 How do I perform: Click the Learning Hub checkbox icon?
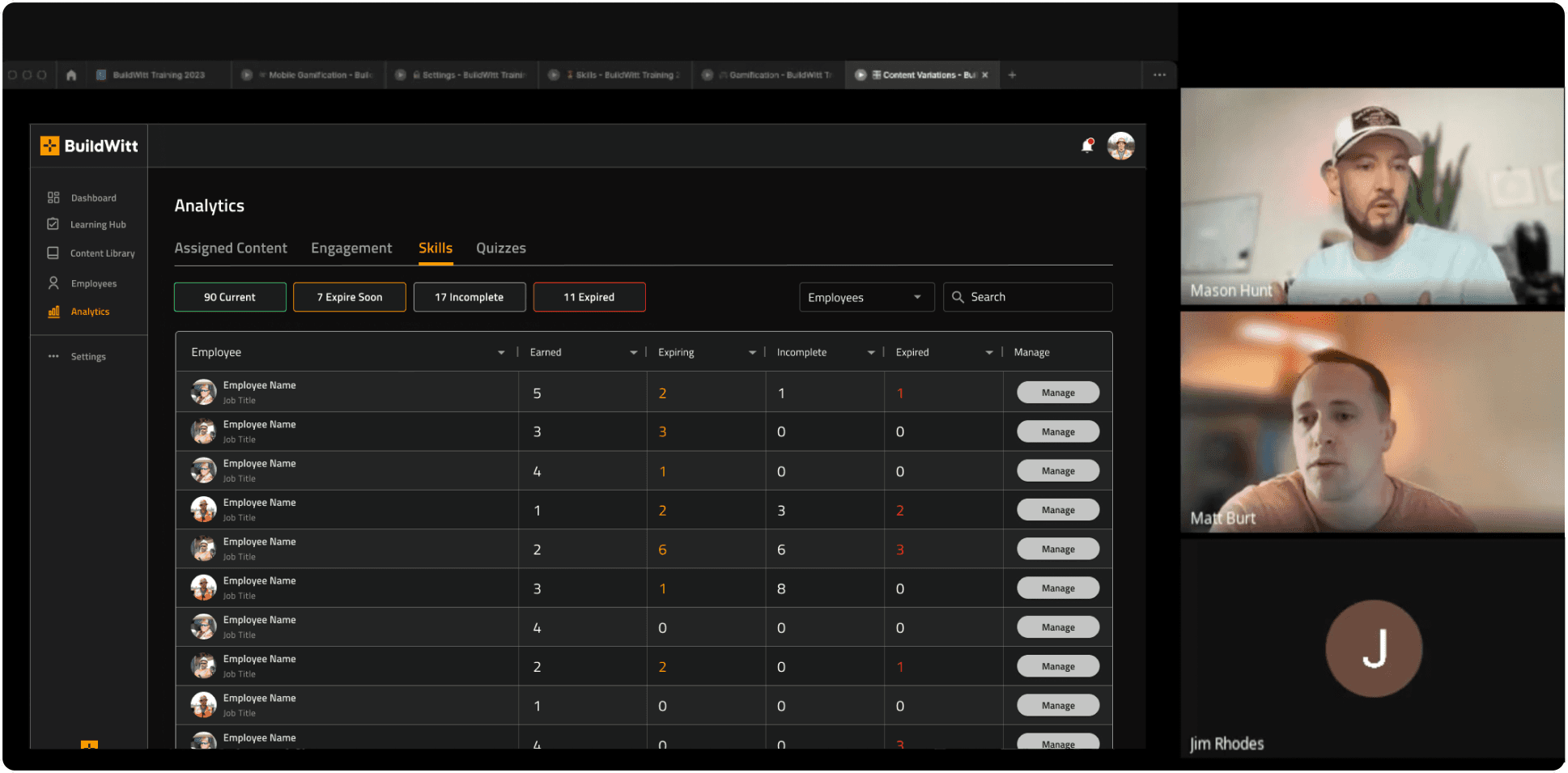(53, 224)
